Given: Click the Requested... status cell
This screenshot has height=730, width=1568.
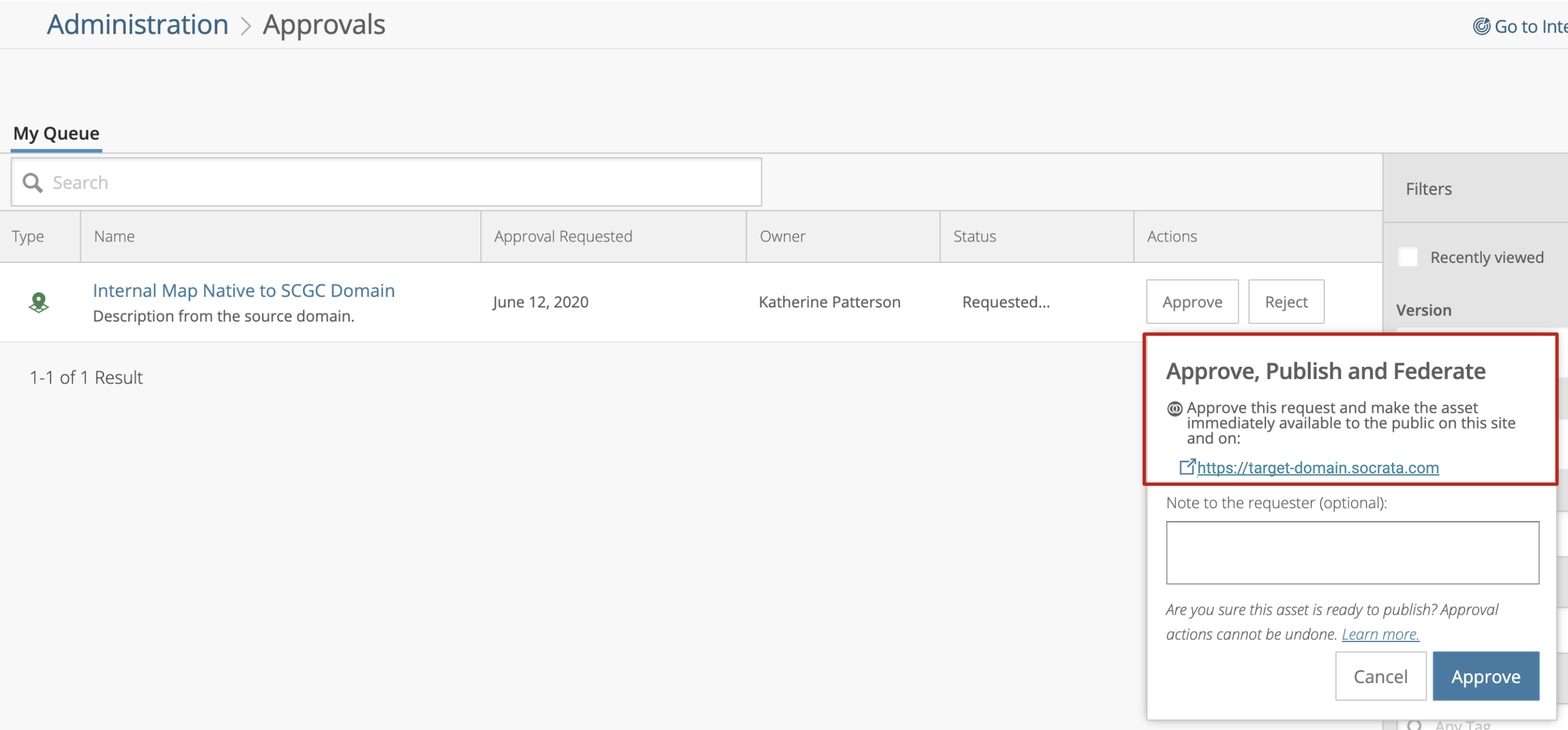Looking at the screenshot, I should pos(1006,302).
